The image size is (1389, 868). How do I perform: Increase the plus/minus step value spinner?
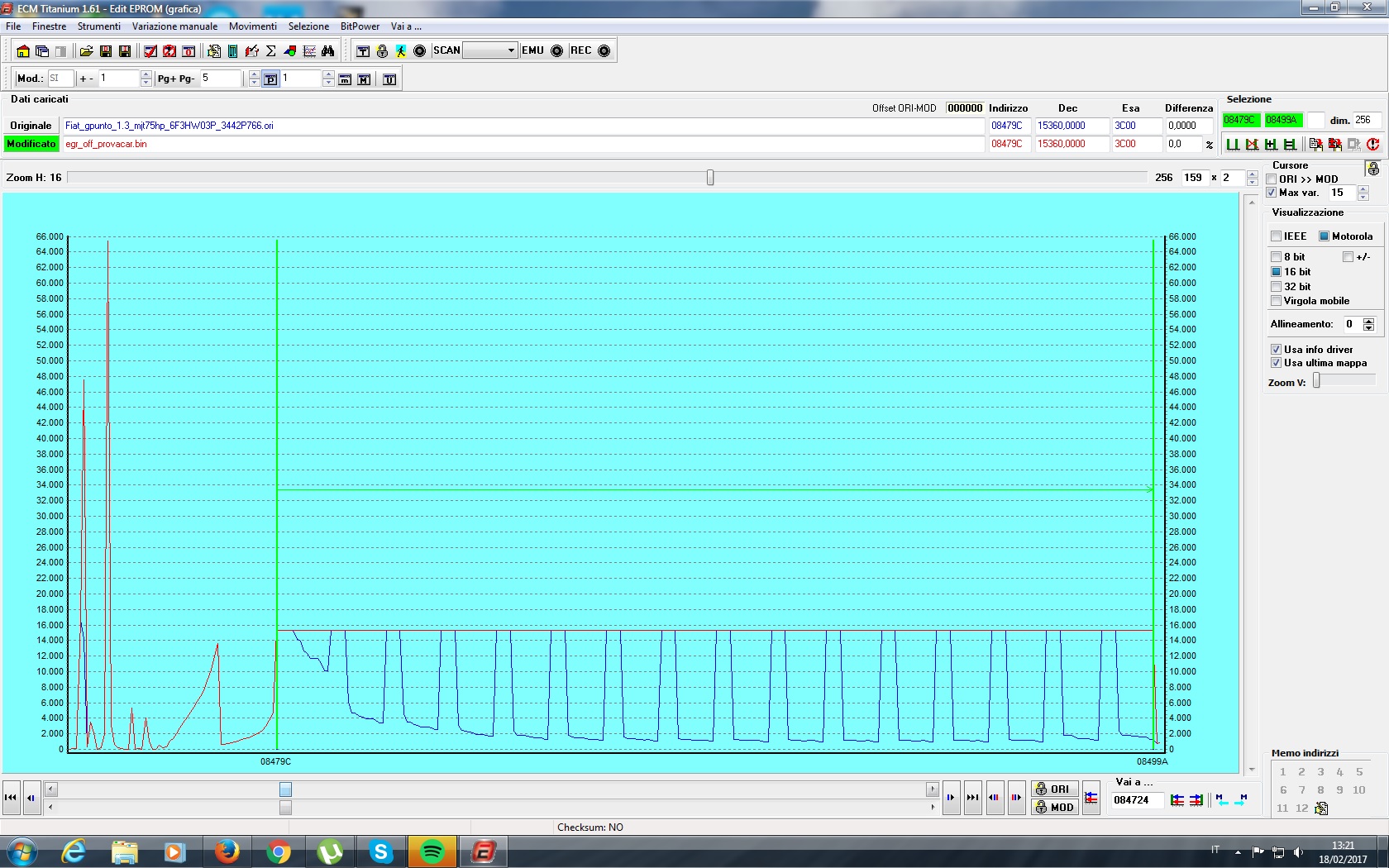pyautogui.click(x=146, y=75)
